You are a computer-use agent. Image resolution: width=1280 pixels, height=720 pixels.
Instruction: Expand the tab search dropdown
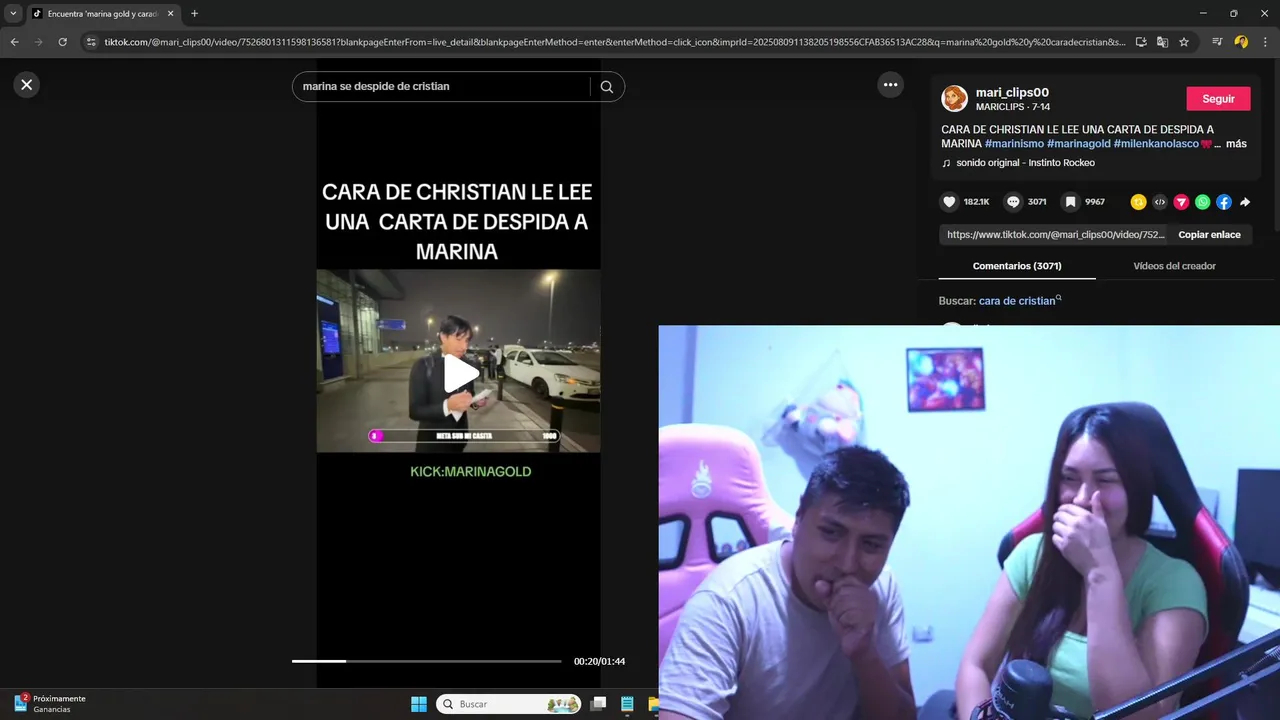tap(13, 14)
